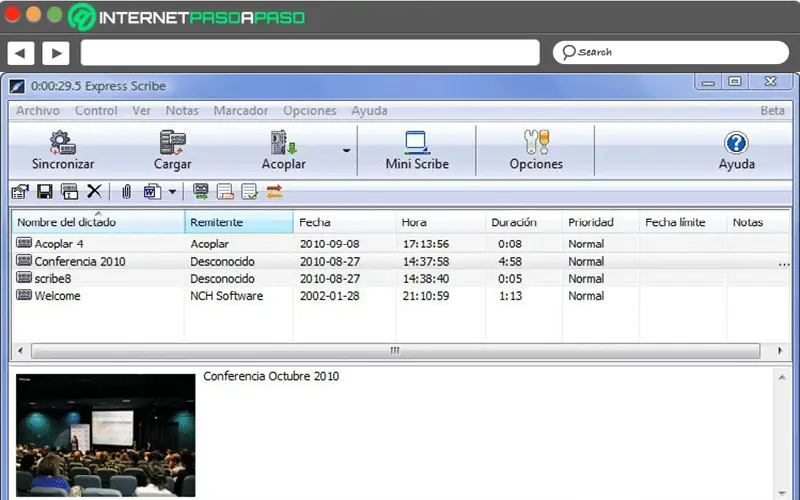Click the paperclip attachment icon

pyautogui.click(x=127, y=192)
